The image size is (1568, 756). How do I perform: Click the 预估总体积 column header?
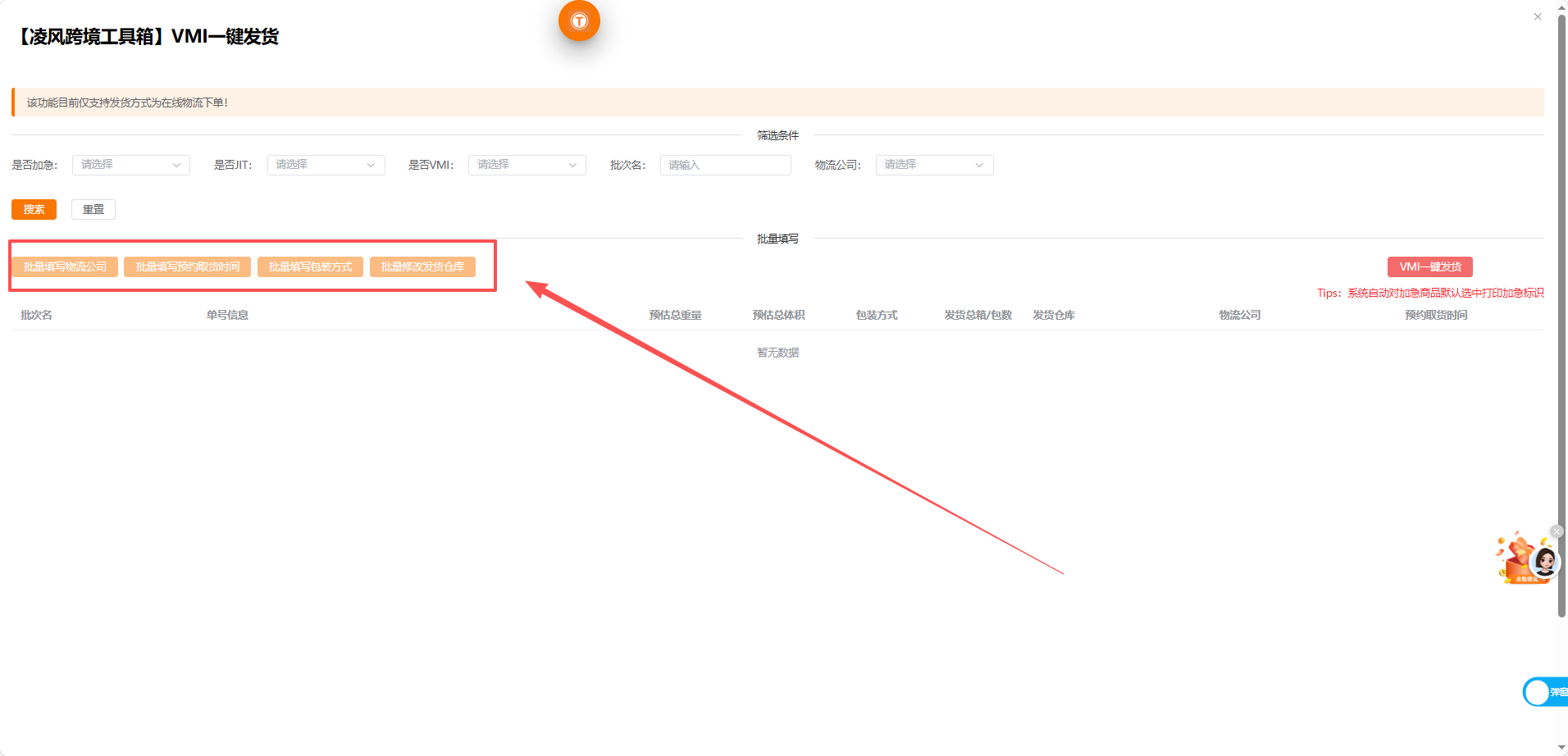779,315
